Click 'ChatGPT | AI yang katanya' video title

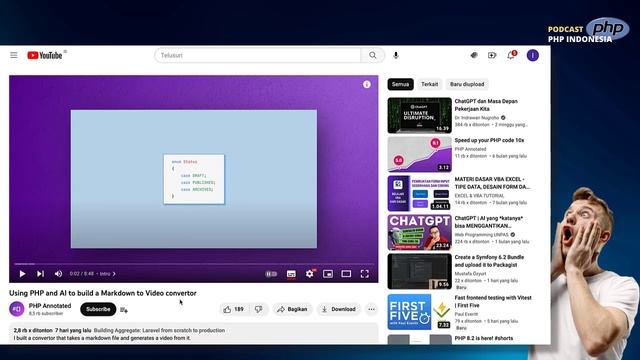(x=489, y=222)
